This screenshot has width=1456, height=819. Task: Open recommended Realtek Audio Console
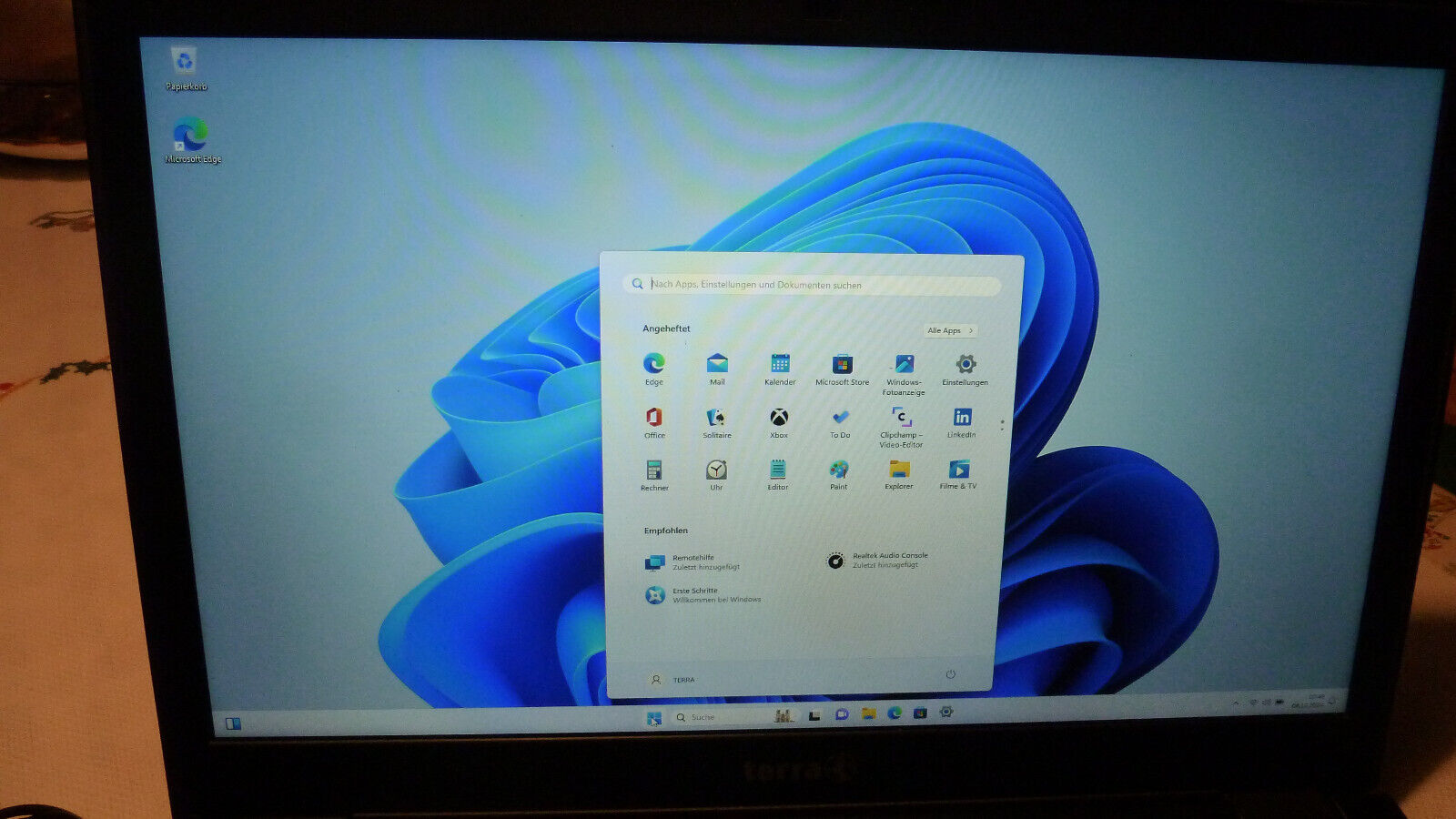click(877, 561)
